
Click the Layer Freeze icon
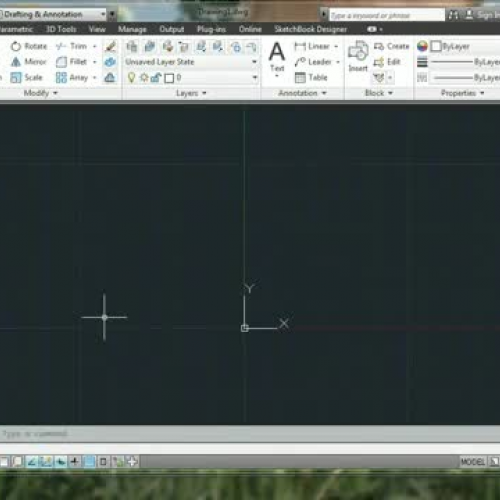[x=236, y=47]
